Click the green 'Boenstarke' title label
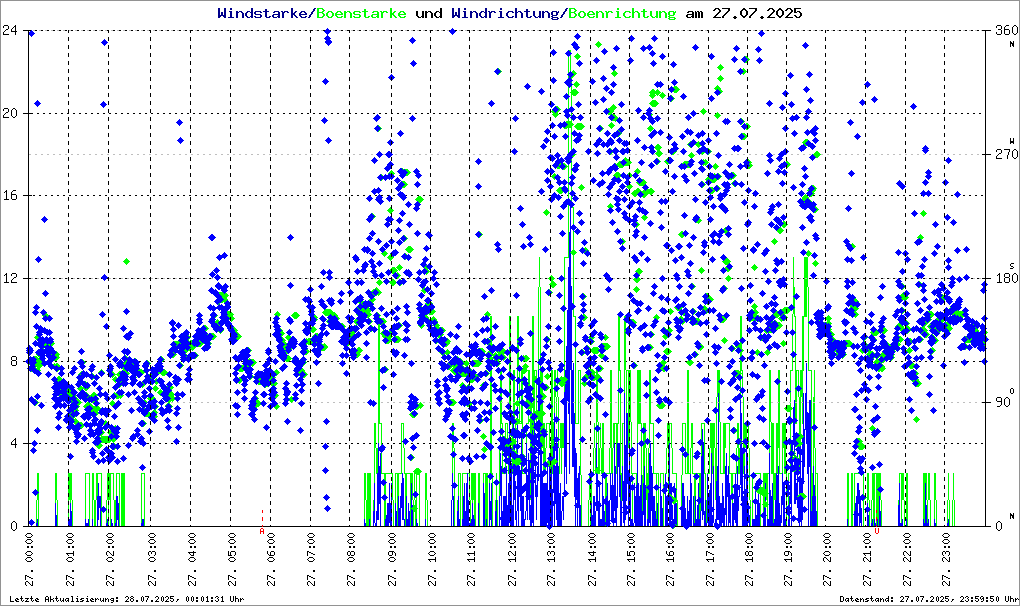This screenshot has height=606, width=1020. pos(361,13)
